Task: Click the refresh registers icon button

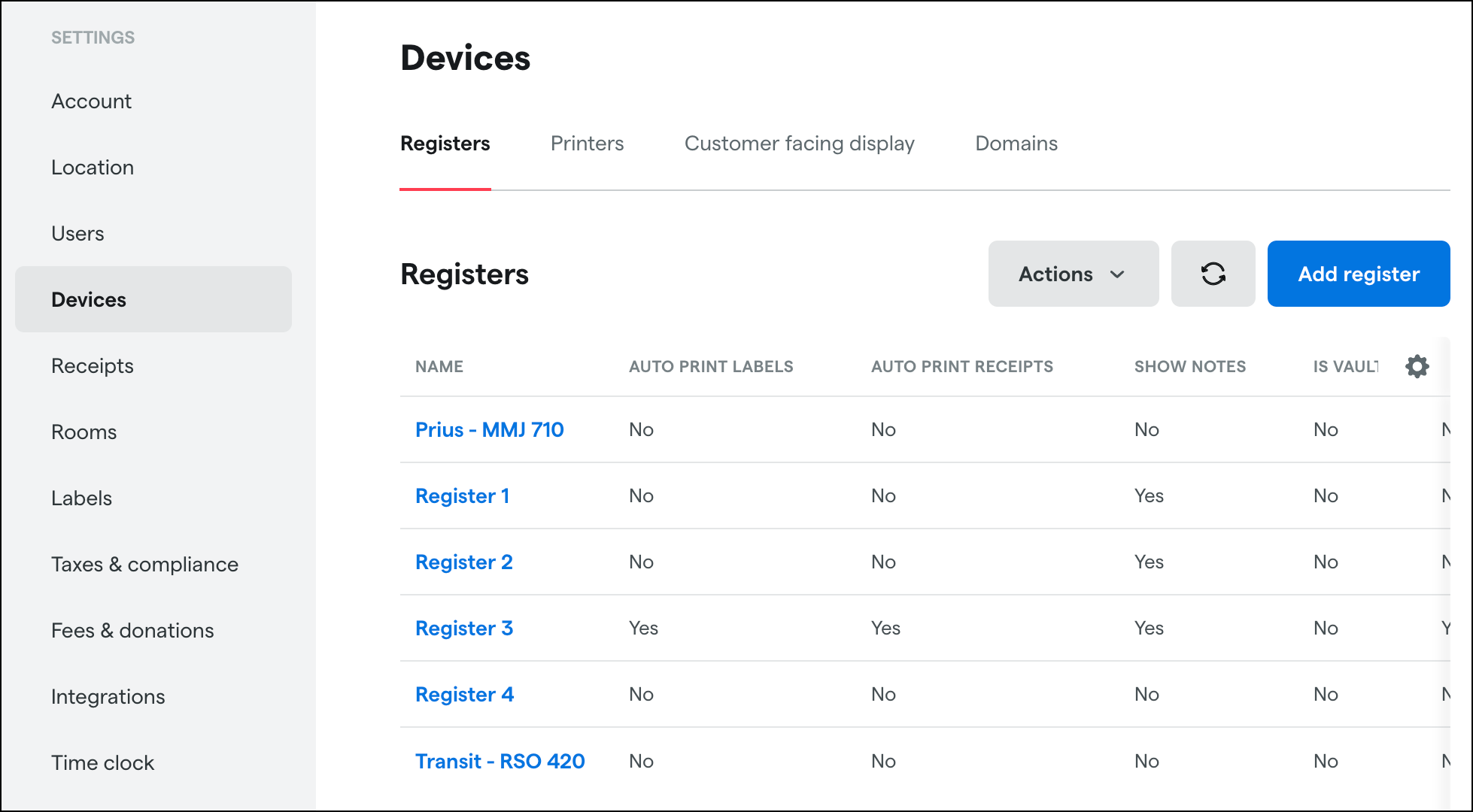Action: tap(1213, 274)
